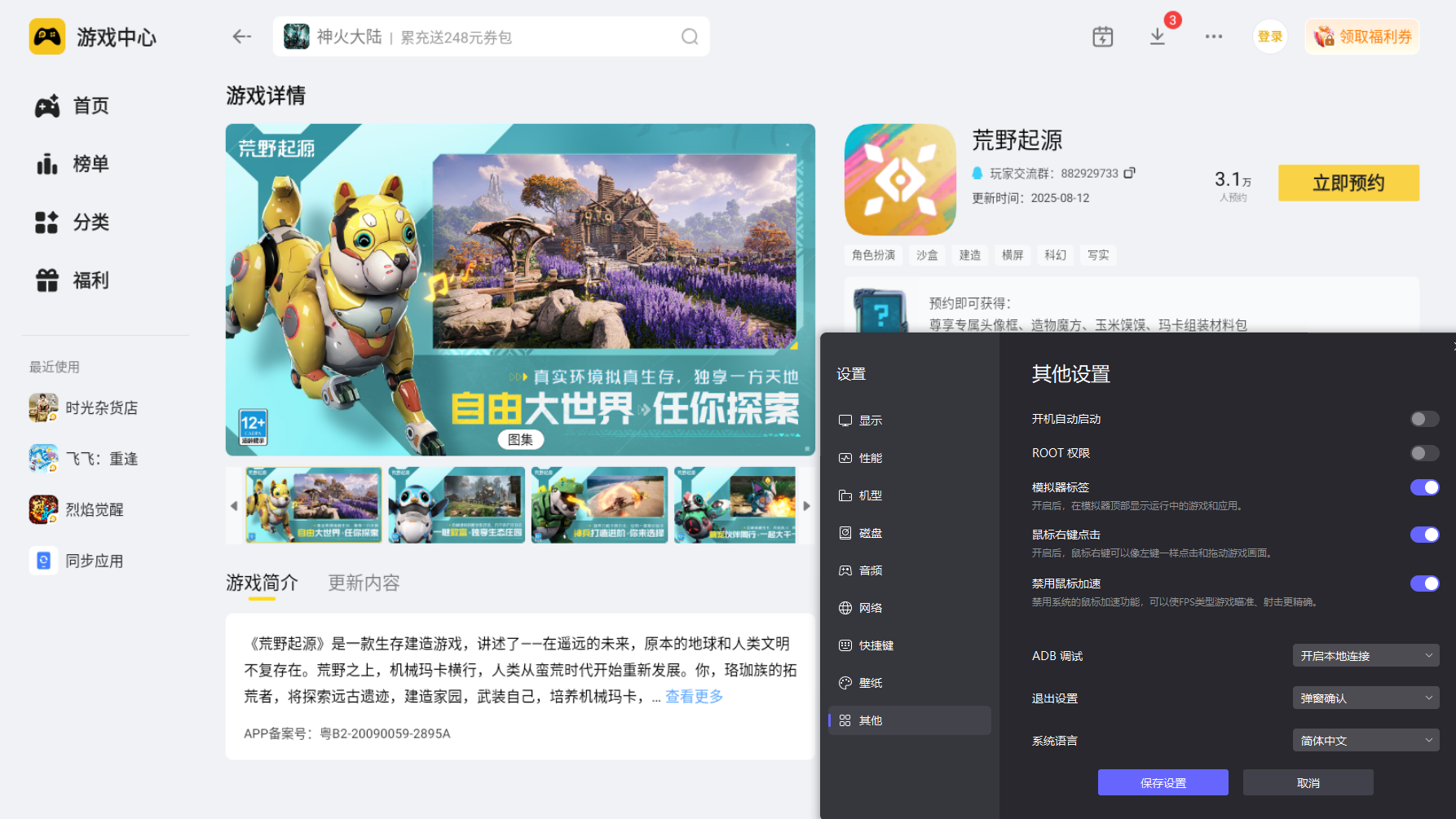Open the 磁盘 settings section

tap(870, 532)
